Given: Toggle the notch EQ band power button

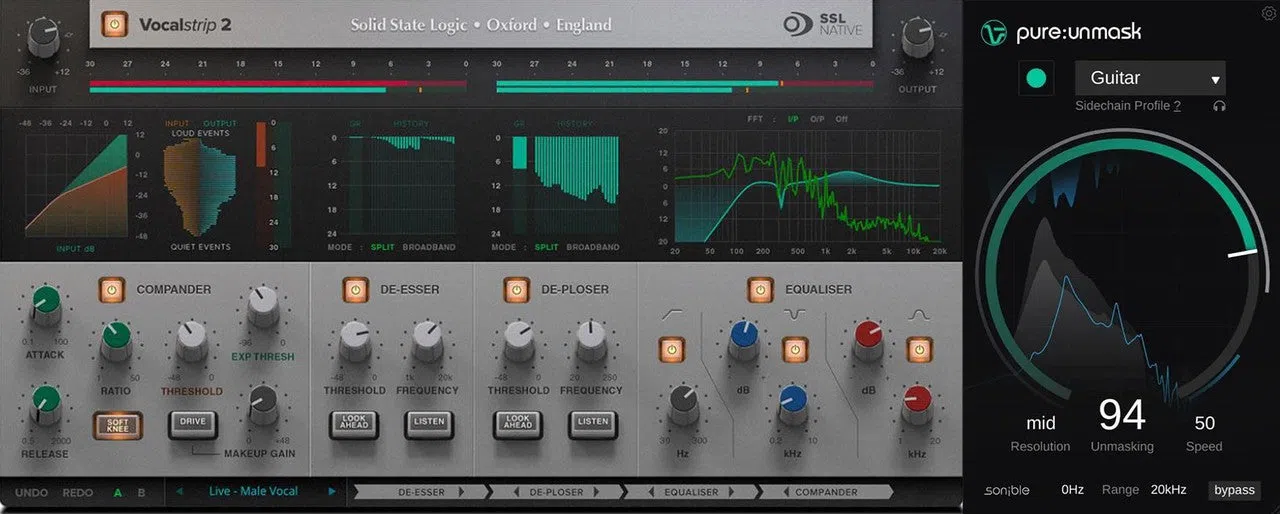Looking at the screenshot, I should [795, 351].
